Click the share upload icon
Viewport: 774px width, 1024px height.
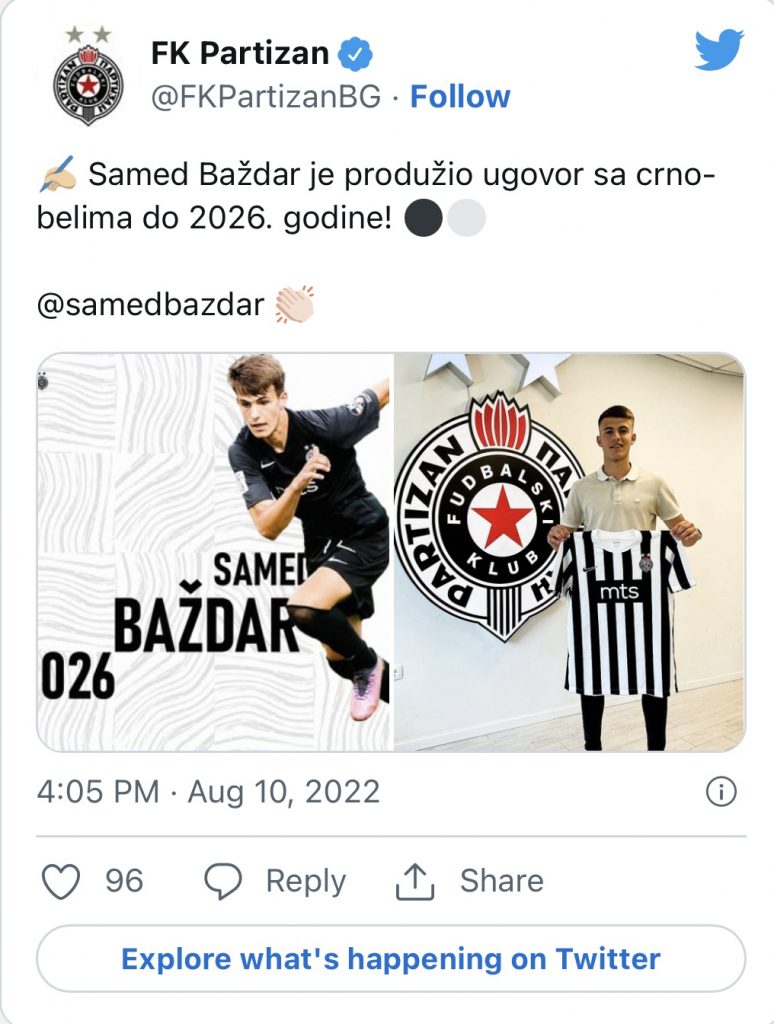[414, 881]
